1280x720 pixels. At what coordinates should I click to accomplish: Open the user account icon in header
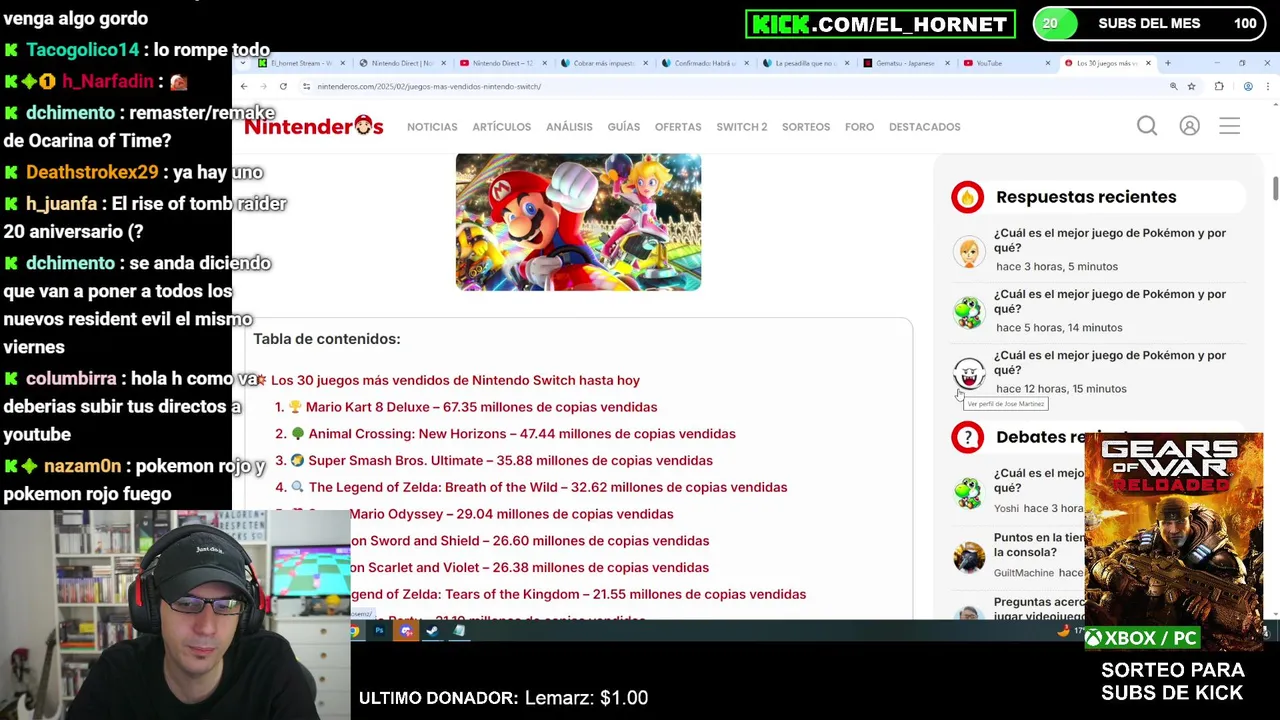click(x=1189, y=126)
